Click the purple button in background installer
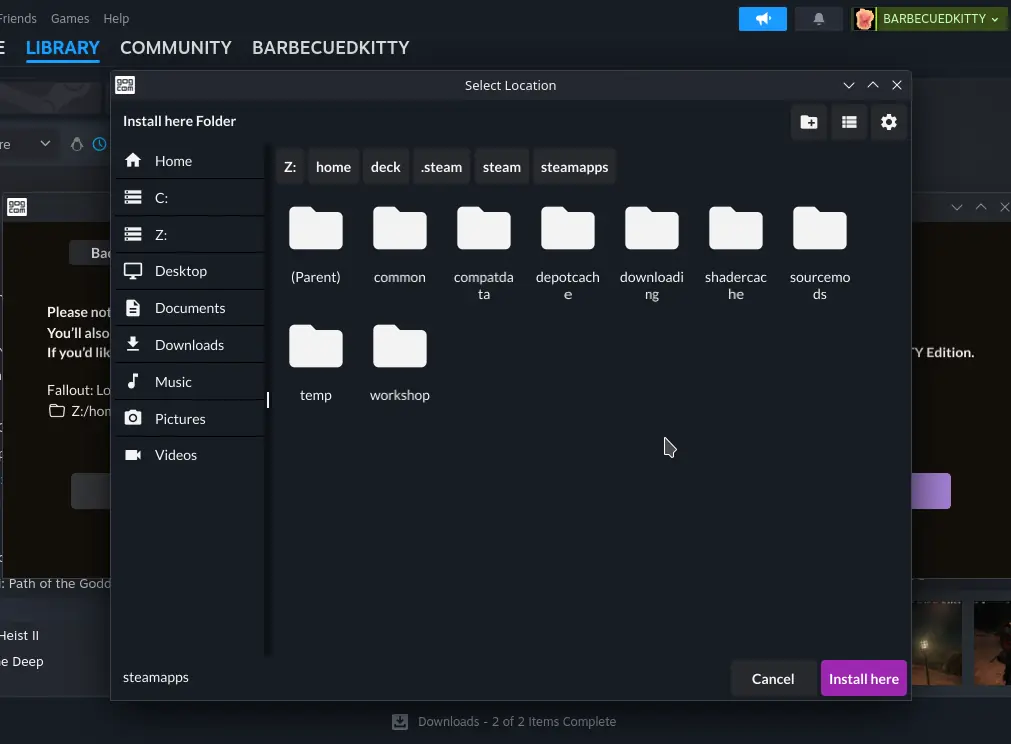Screen dimensions: 1011x744 click(930, 491)
